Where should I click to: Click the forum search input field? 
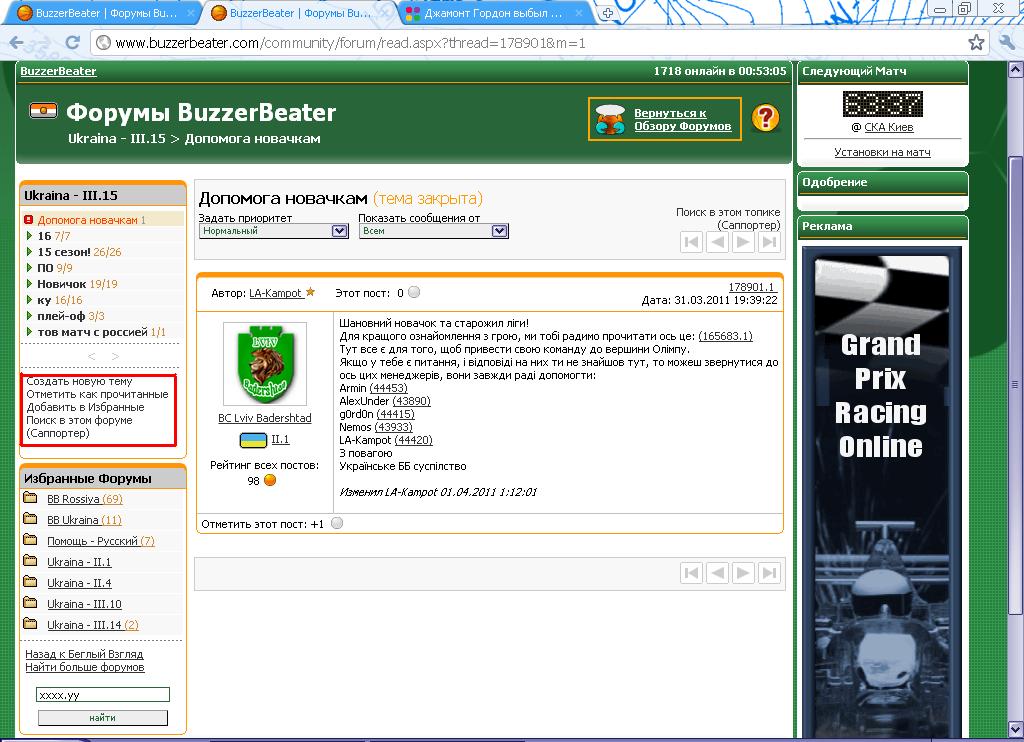pyautogui.click(x=103, y=694)
